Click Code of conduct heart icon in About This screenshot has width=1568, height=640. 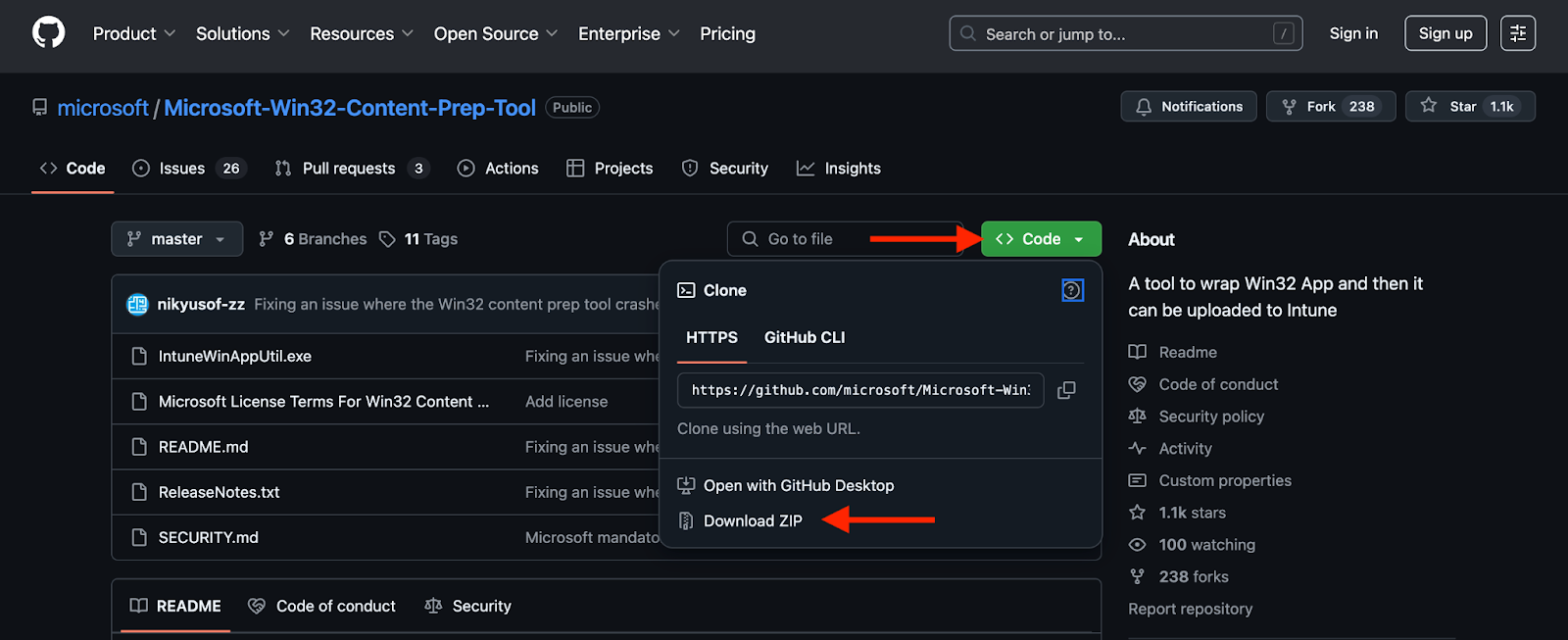(x=1137, y=384)
